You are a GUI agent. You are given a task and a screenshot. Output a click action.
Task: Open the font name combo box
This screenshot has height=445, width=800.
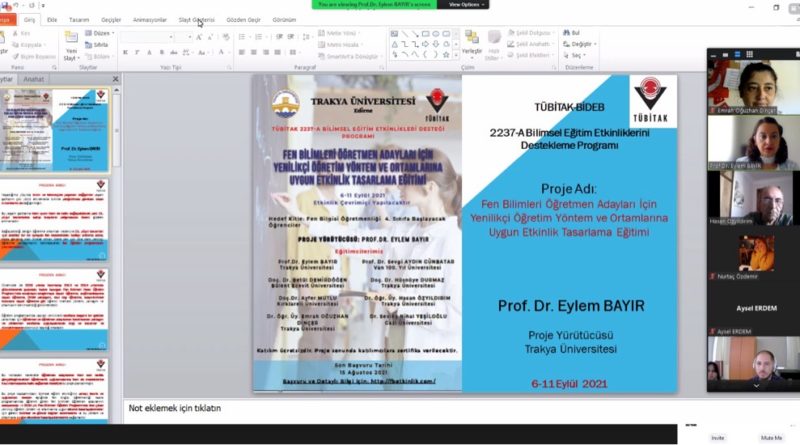point(147,37)
